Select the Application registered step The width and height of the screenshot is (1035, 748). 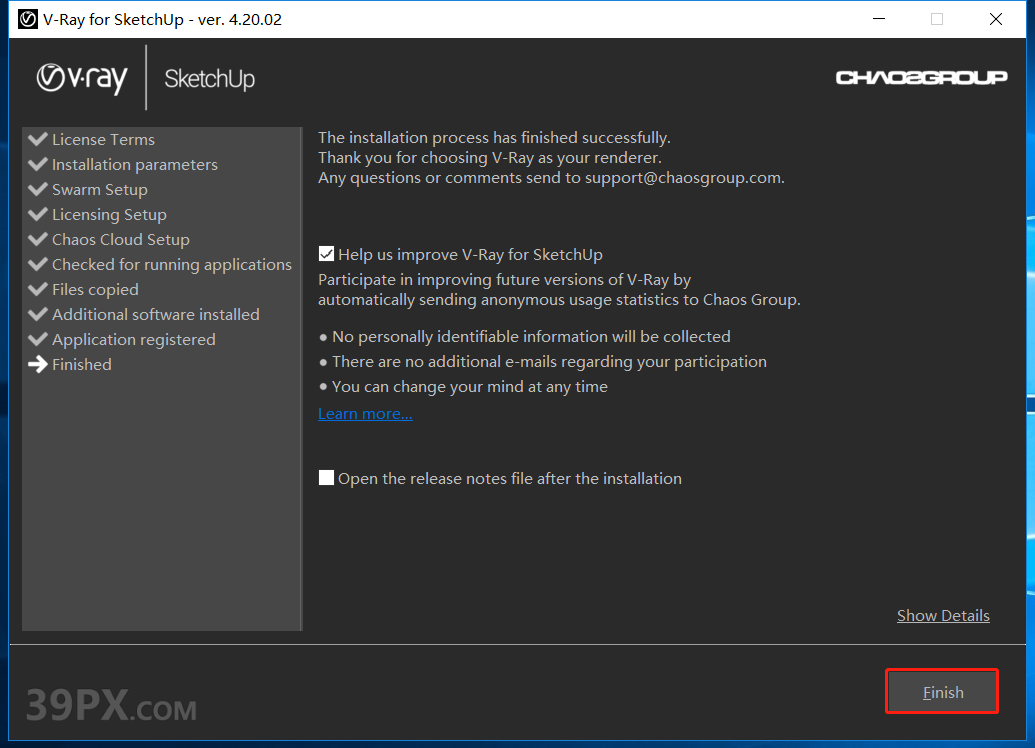coord(134,340)
